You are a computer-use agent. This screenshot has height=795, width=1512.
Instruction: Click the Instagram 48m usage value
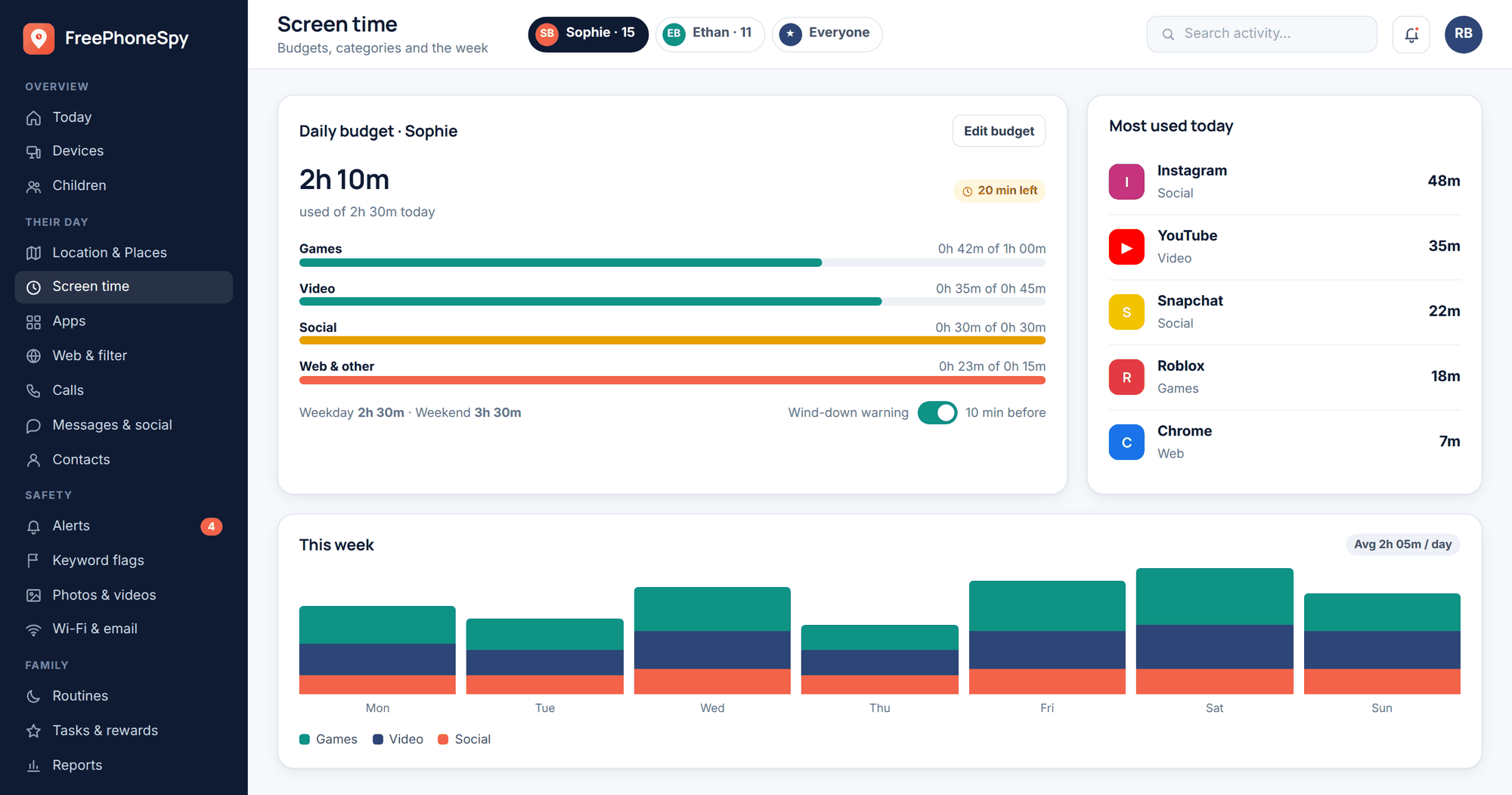click(1443, 182)
